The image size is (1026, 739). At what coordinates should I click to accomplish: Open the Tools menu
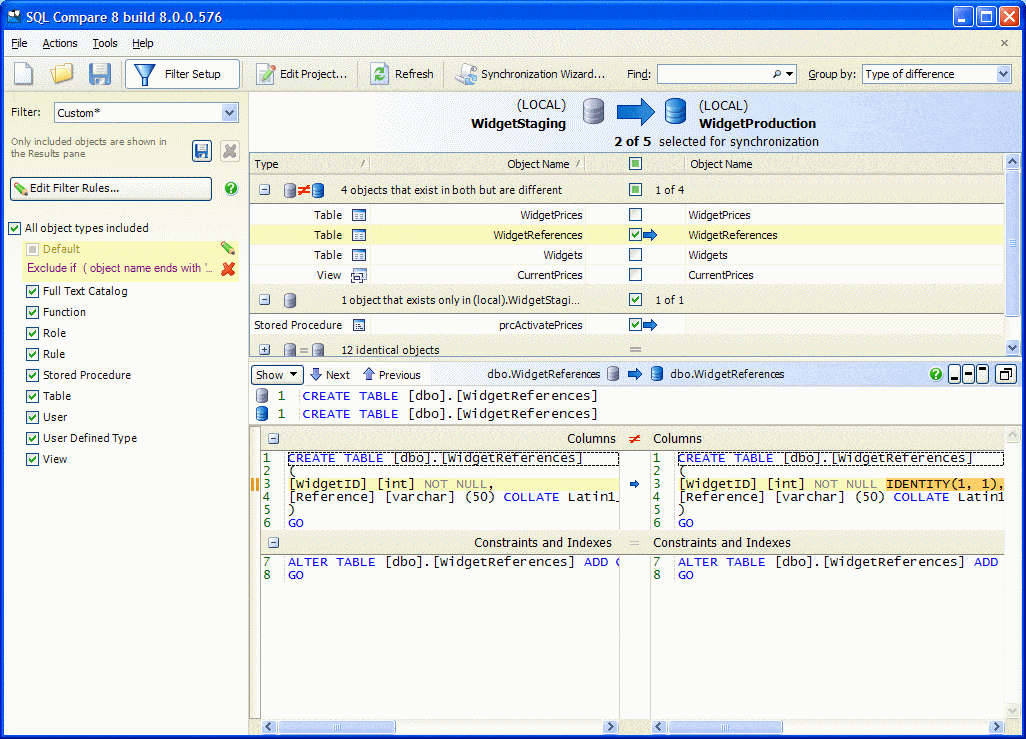coord(105,43)
